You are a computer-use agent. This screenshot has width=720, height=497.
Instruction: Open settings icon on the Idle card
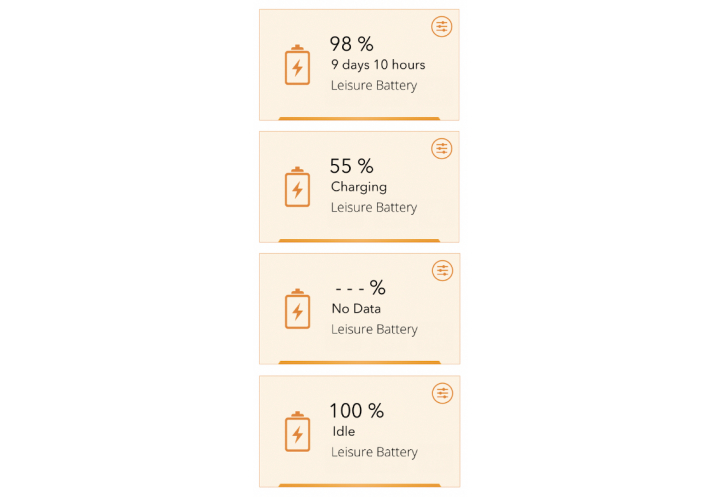pyautogui.click(x=443, y=393)
